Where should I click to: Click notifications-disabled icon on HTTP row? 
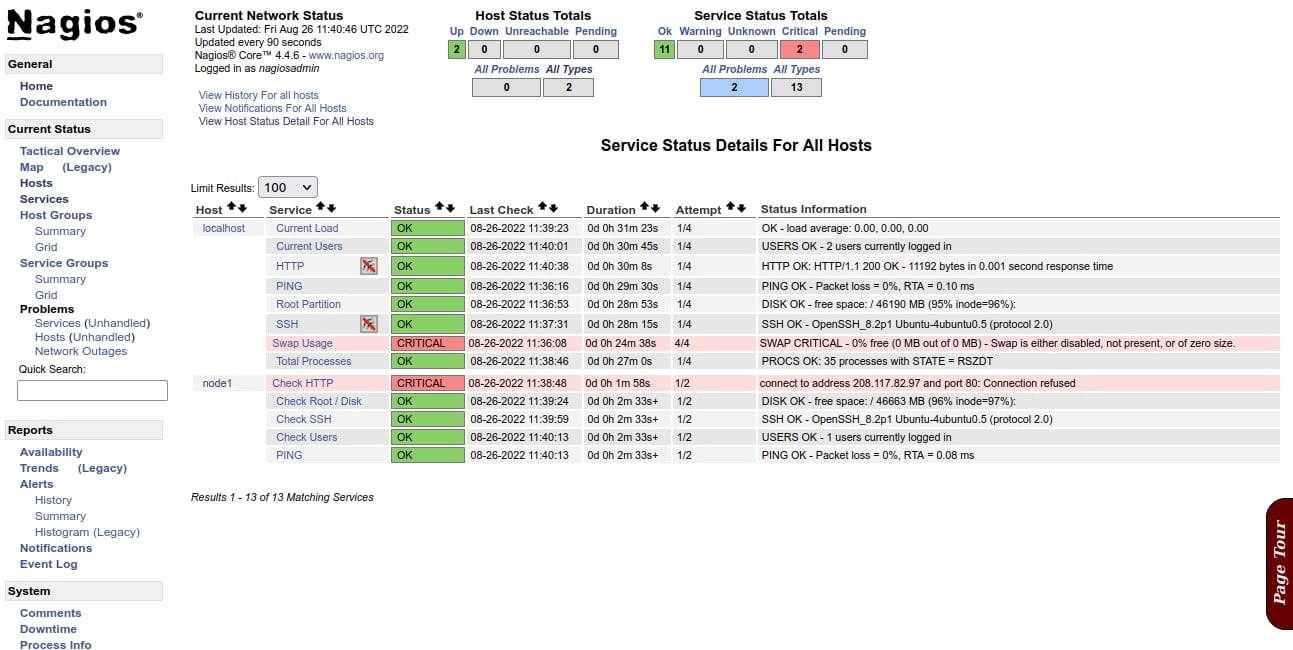[x=369, y=266]
